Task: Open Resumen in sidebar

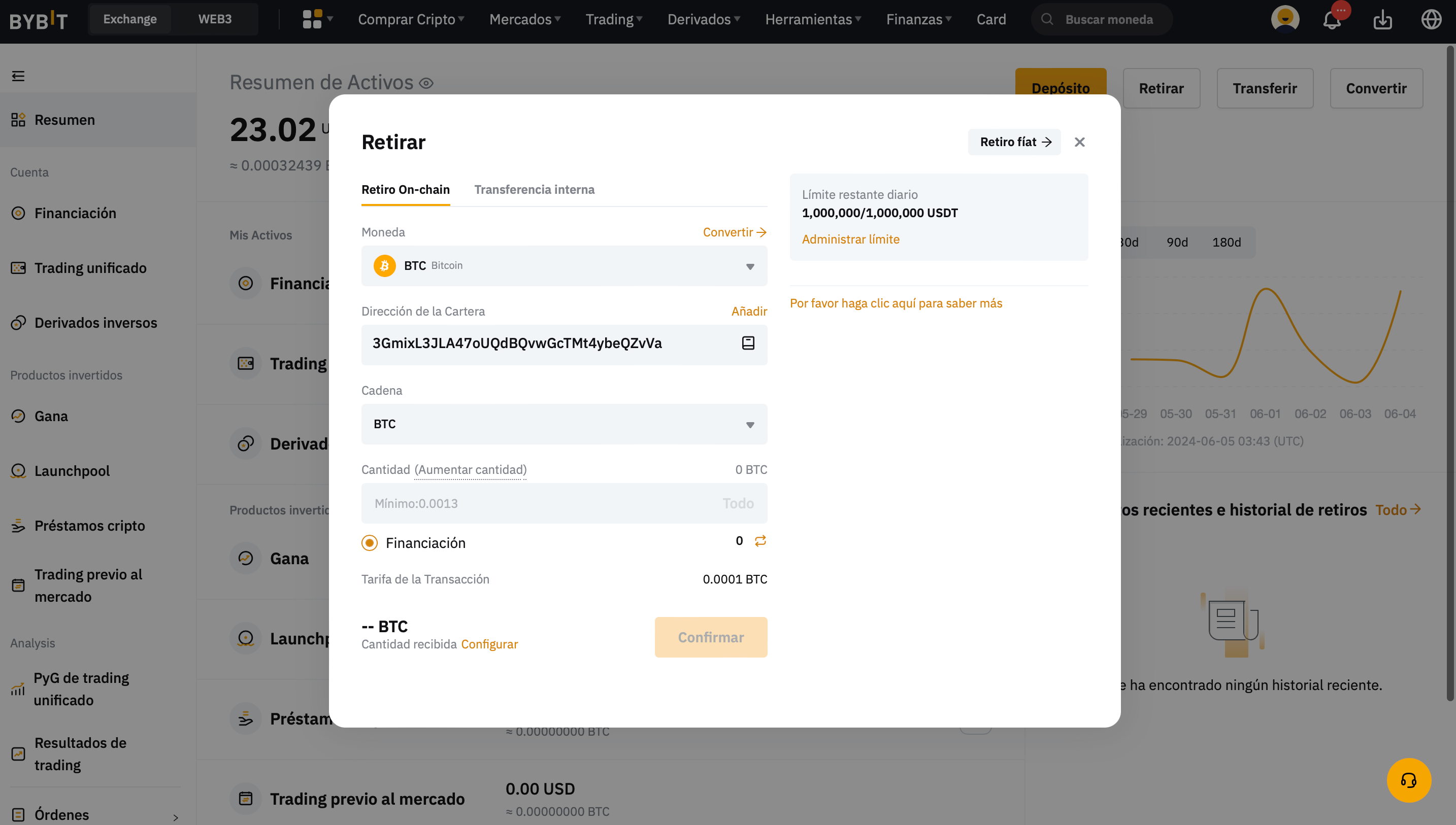Action: [x=98, y=120]
